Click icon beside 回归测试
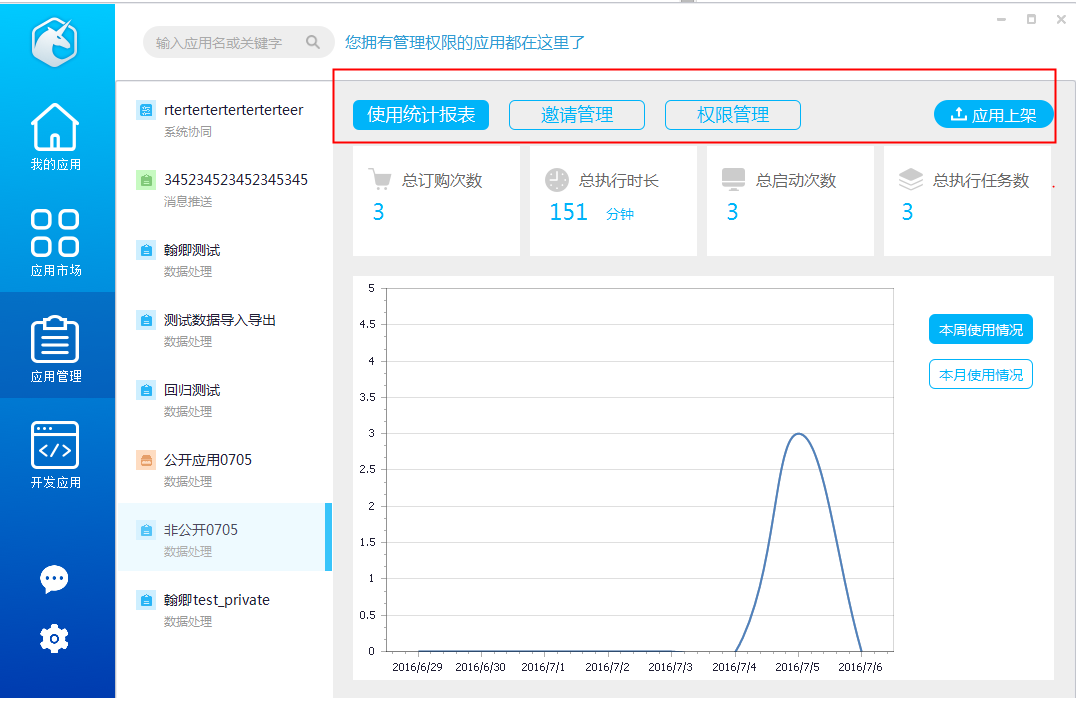 (x=146, y=390)
